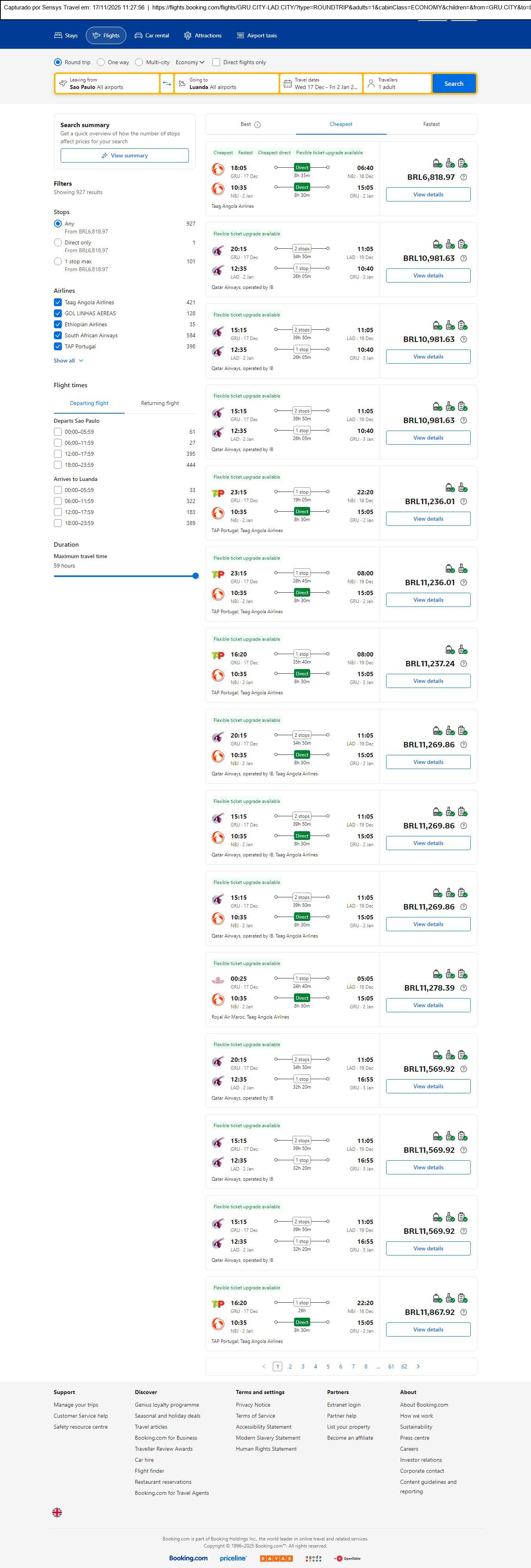Click the swap origin and destination arrows icon
The image size is (531, 1568).
(x=166, y=83)
